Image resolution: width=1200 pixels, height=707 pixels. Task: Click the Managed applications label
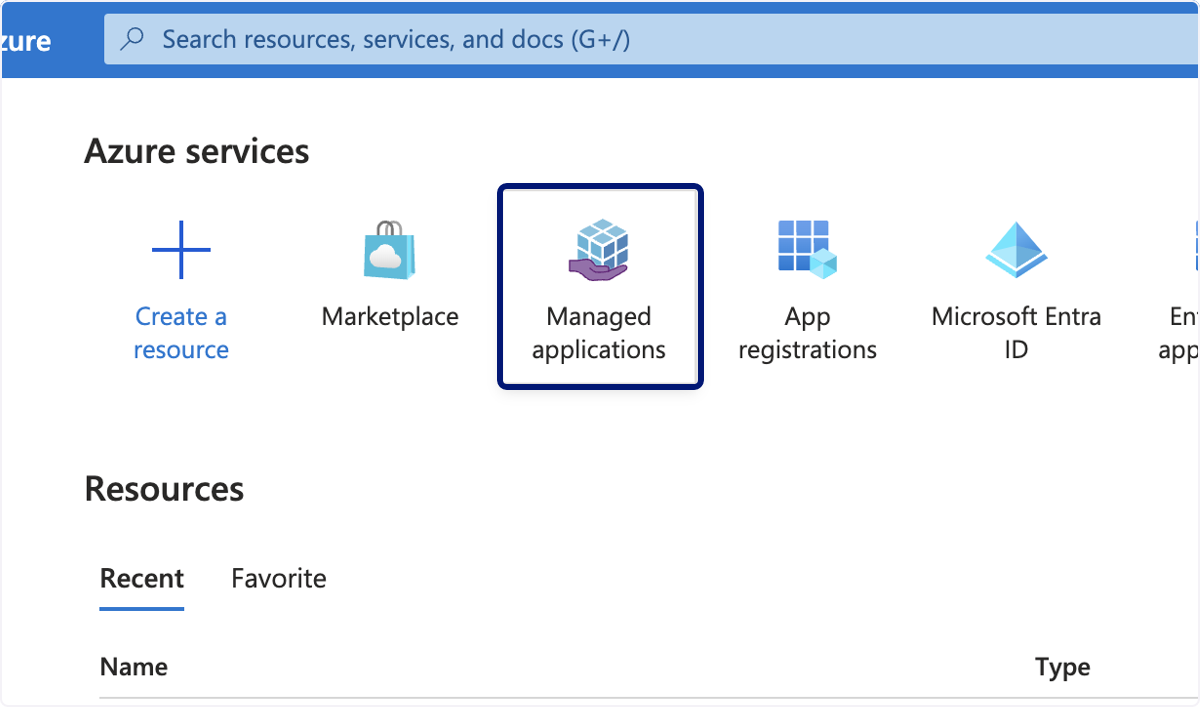pyautogui.click(x=599, y=333)
